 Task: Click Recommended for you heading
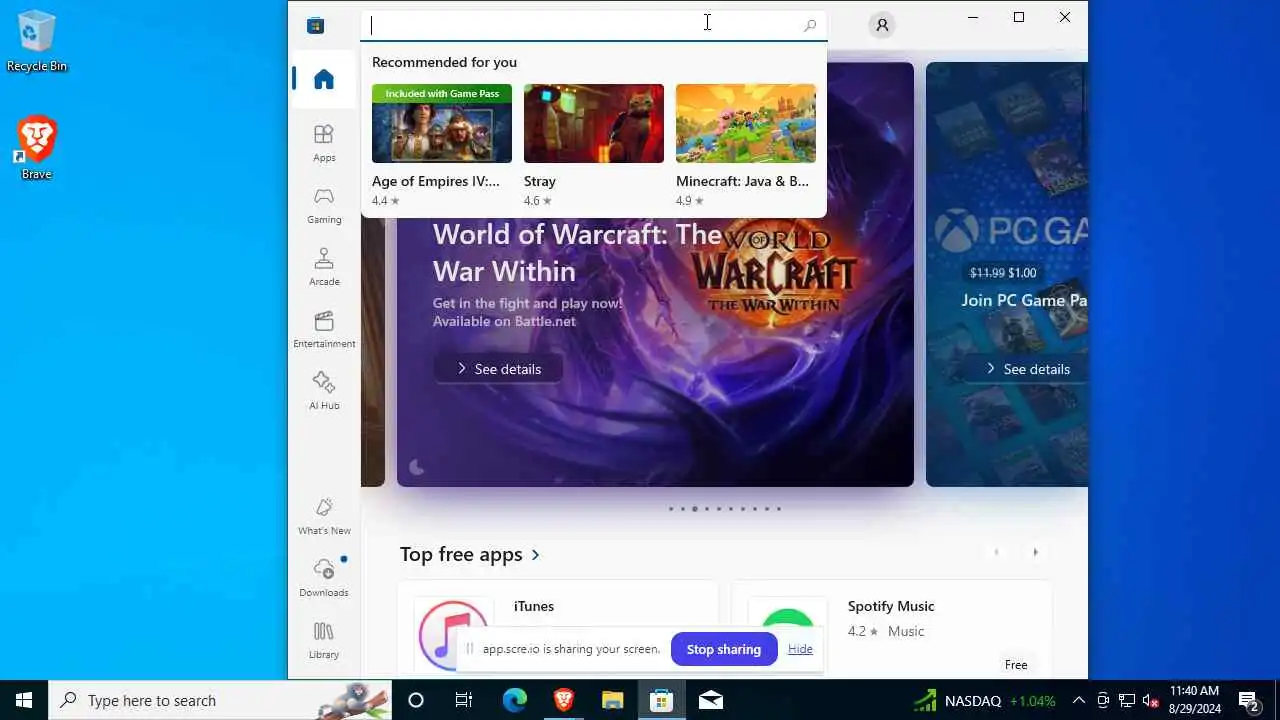pos(444,62)
